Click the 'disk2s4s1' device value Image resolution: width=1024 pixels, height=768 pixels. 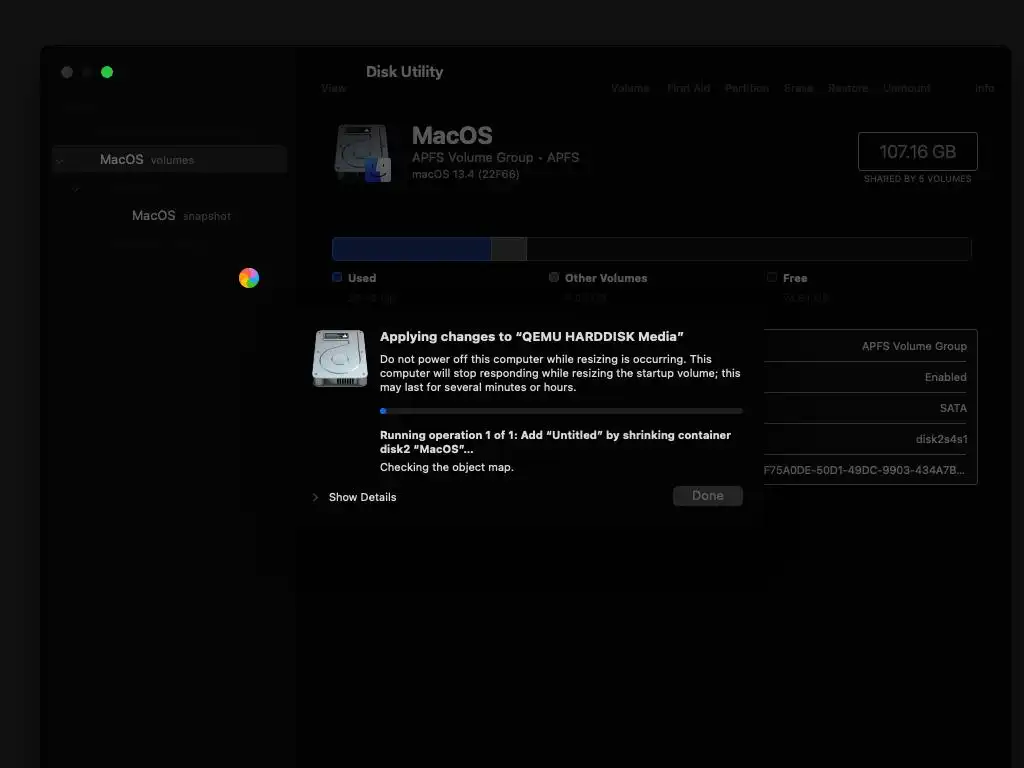941,439
